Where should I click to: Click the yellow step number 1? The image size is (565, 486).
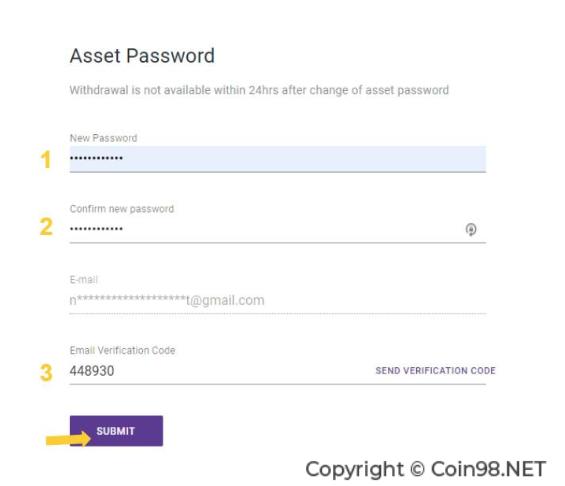click(x=45, y=159)
